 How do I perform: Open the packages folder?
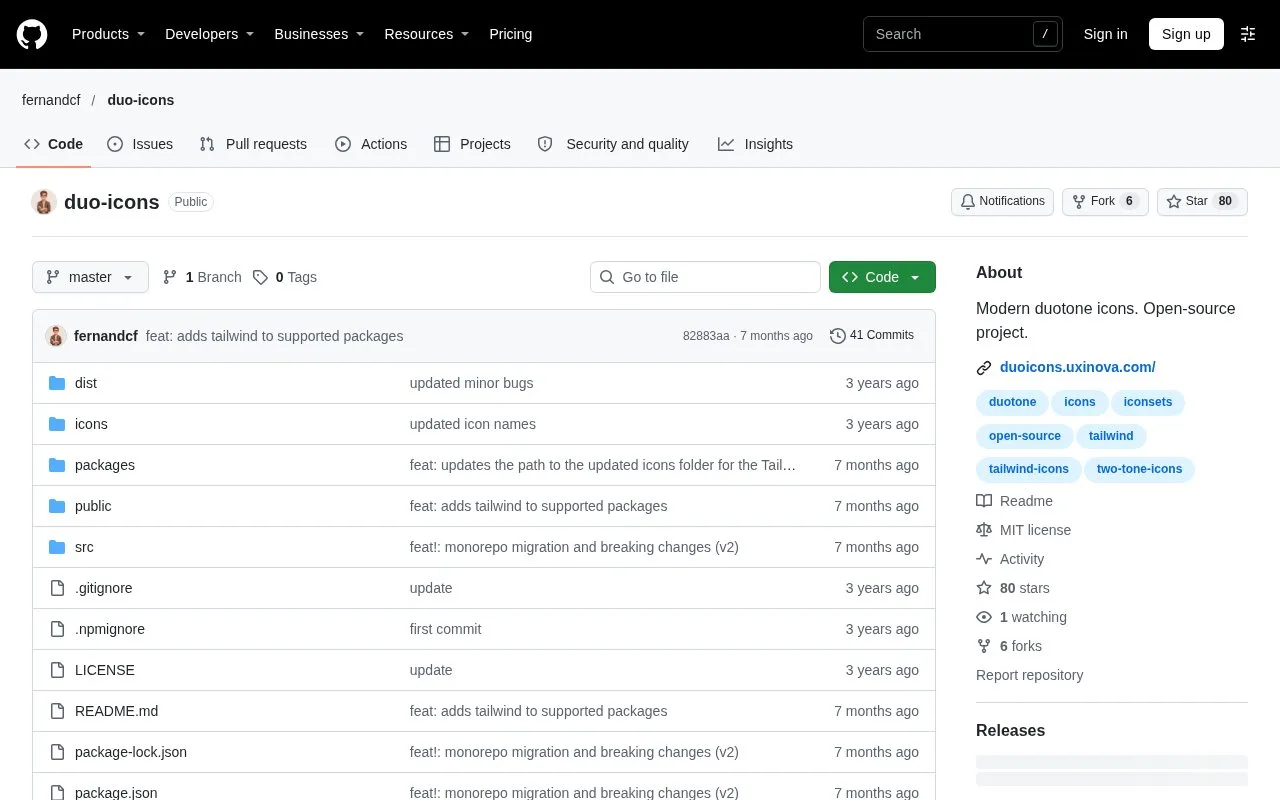(x=105, y=465)
